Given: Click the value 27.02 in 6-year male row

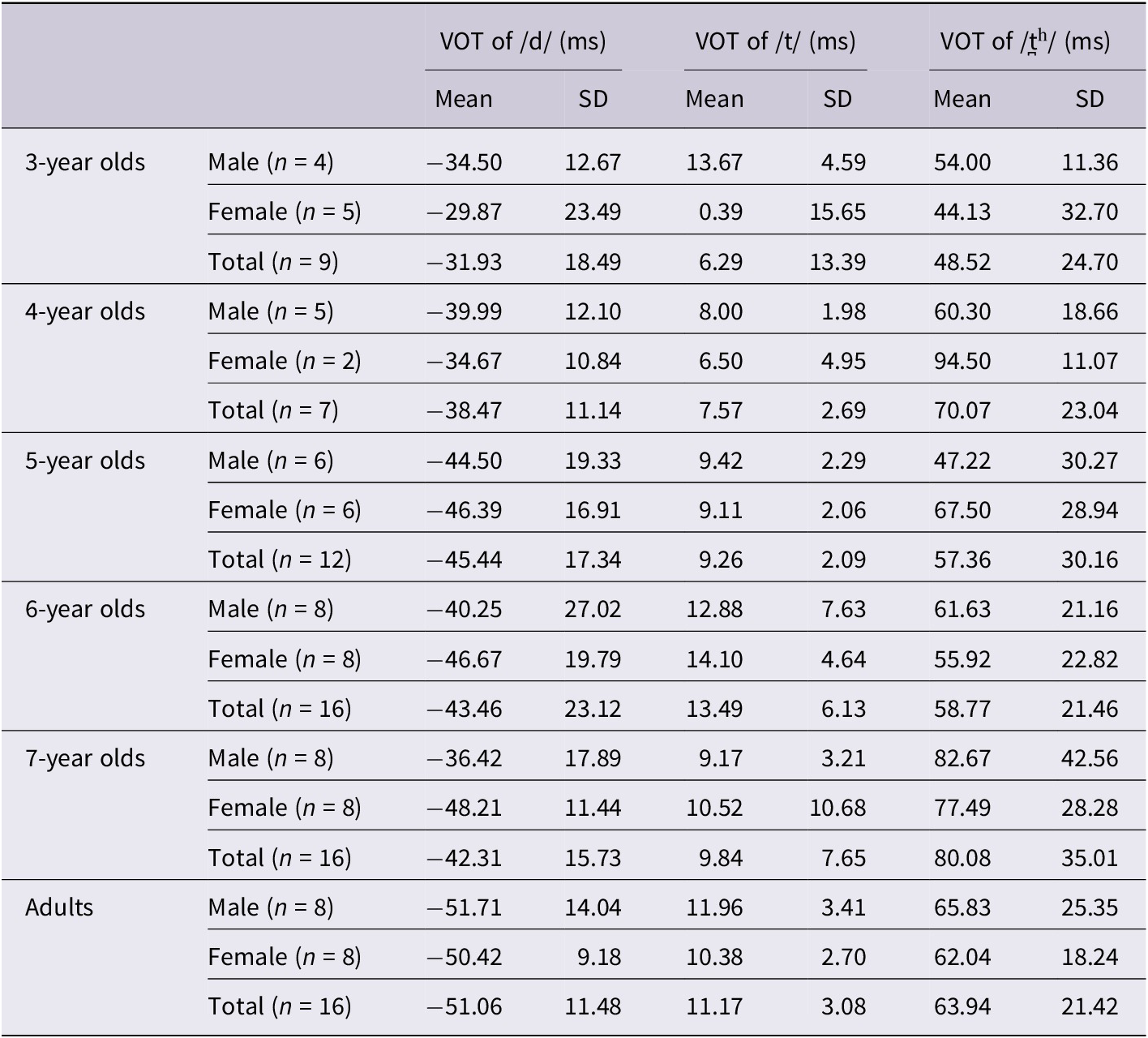Looking at the screenshot, I should pos(593,609).
